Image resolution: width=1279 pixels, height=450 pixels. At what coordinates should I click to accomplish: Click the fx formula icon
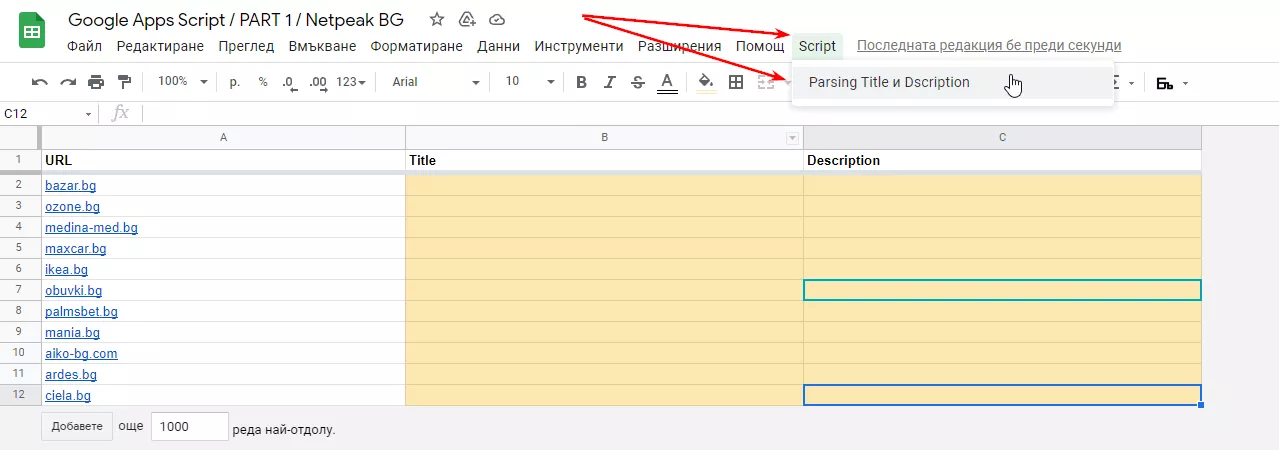(x=120, y=113)
